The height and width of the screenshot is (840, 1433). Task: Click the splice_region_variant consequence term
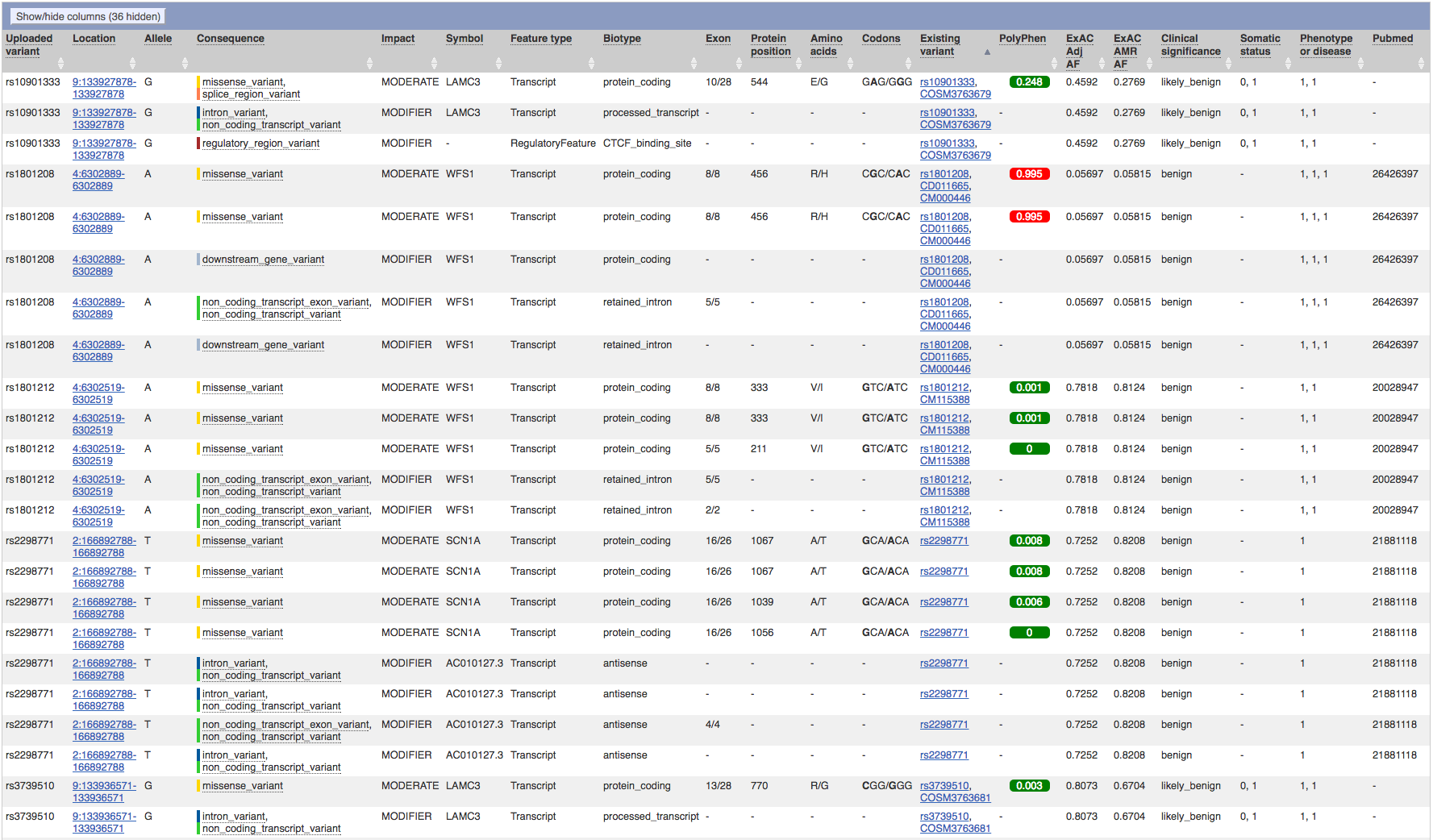click(251, 94)
